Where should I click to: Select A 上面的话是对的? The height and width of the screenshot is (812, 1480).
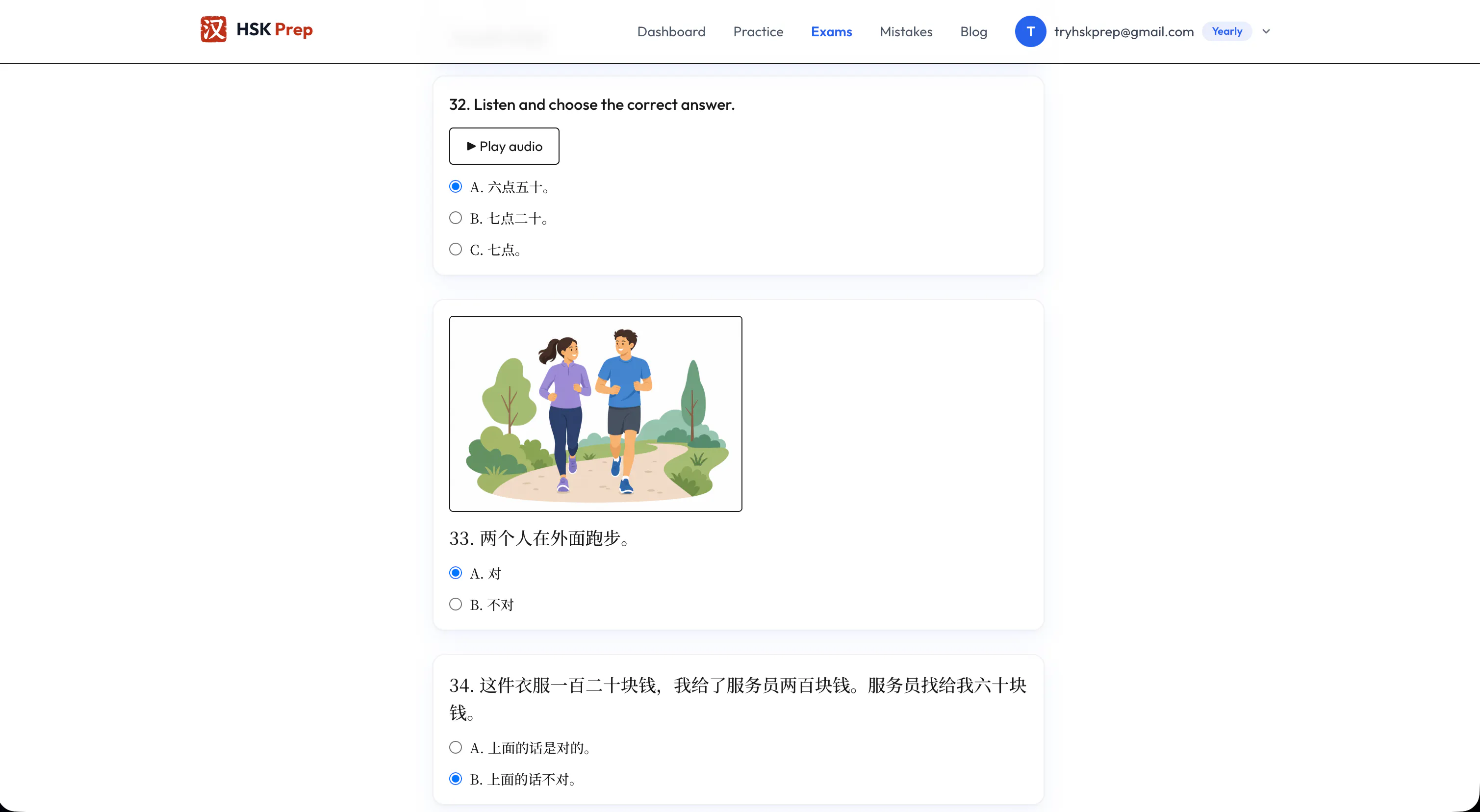coord(456,748)
